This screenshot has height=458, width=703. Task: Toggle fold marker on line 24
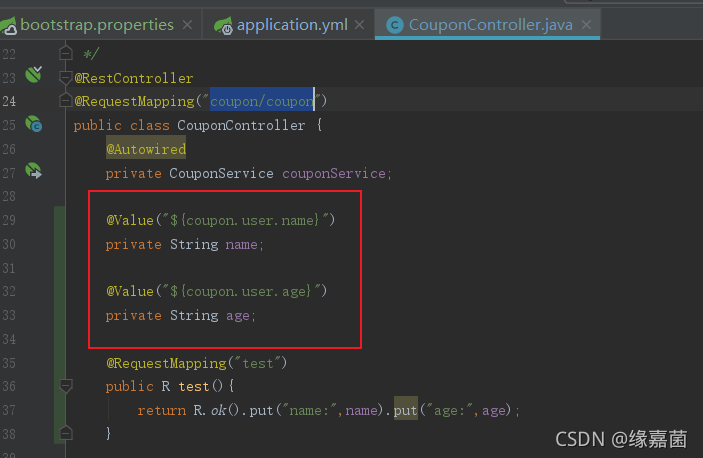point(65,100)
